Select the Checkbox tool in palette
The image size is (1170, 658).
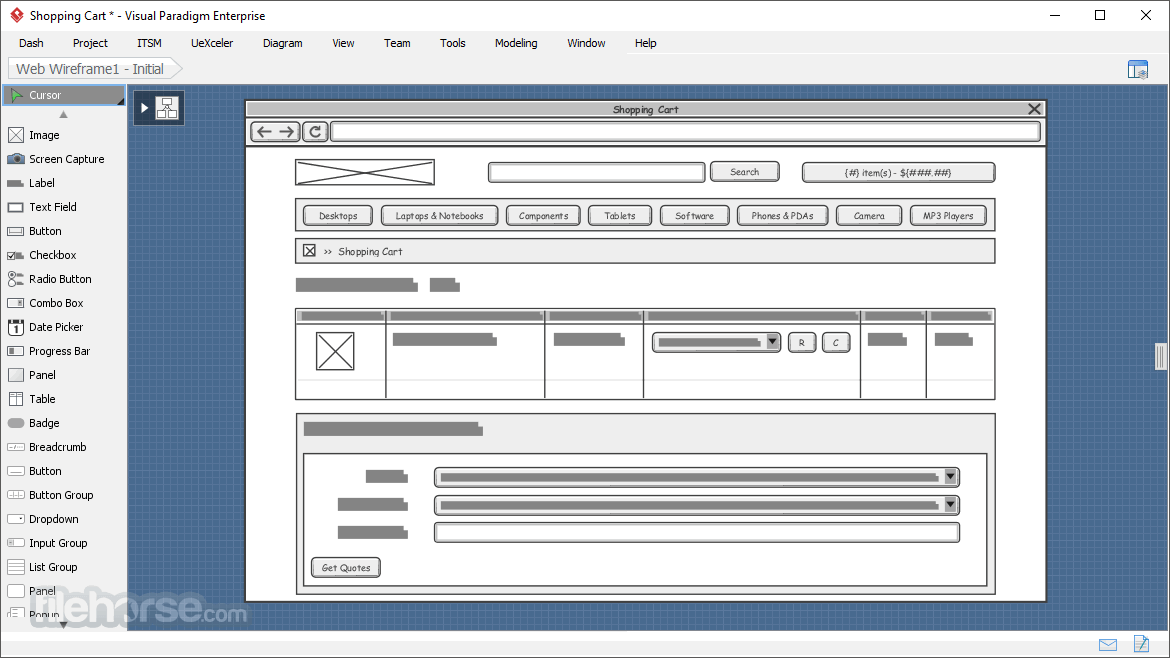pos(52,255)
